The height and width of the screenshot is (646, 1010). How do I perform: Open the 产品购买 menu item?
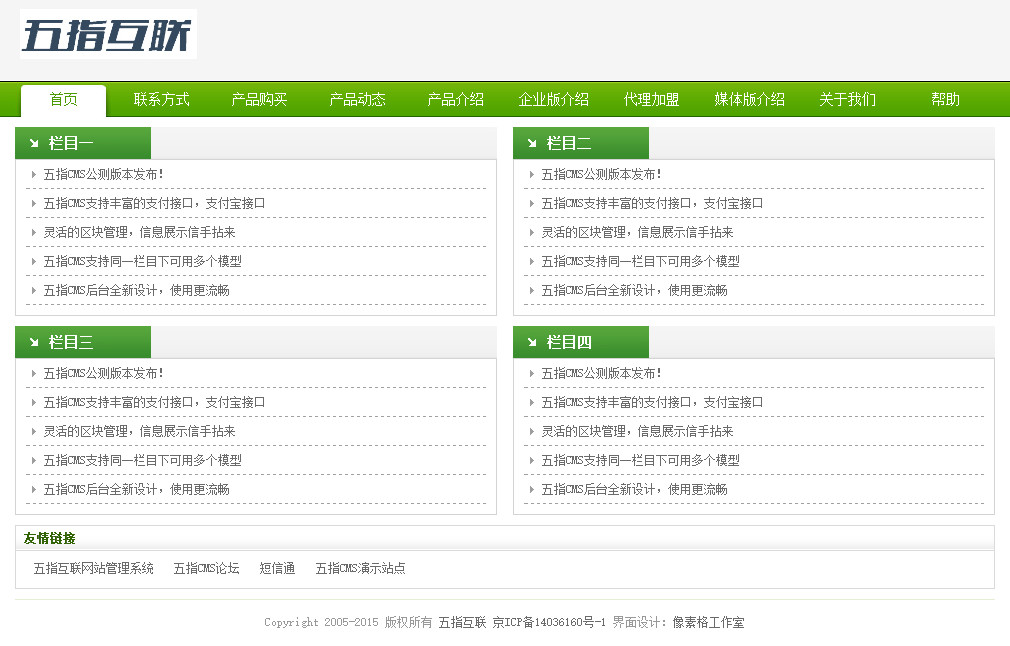(x=258, y=99)
